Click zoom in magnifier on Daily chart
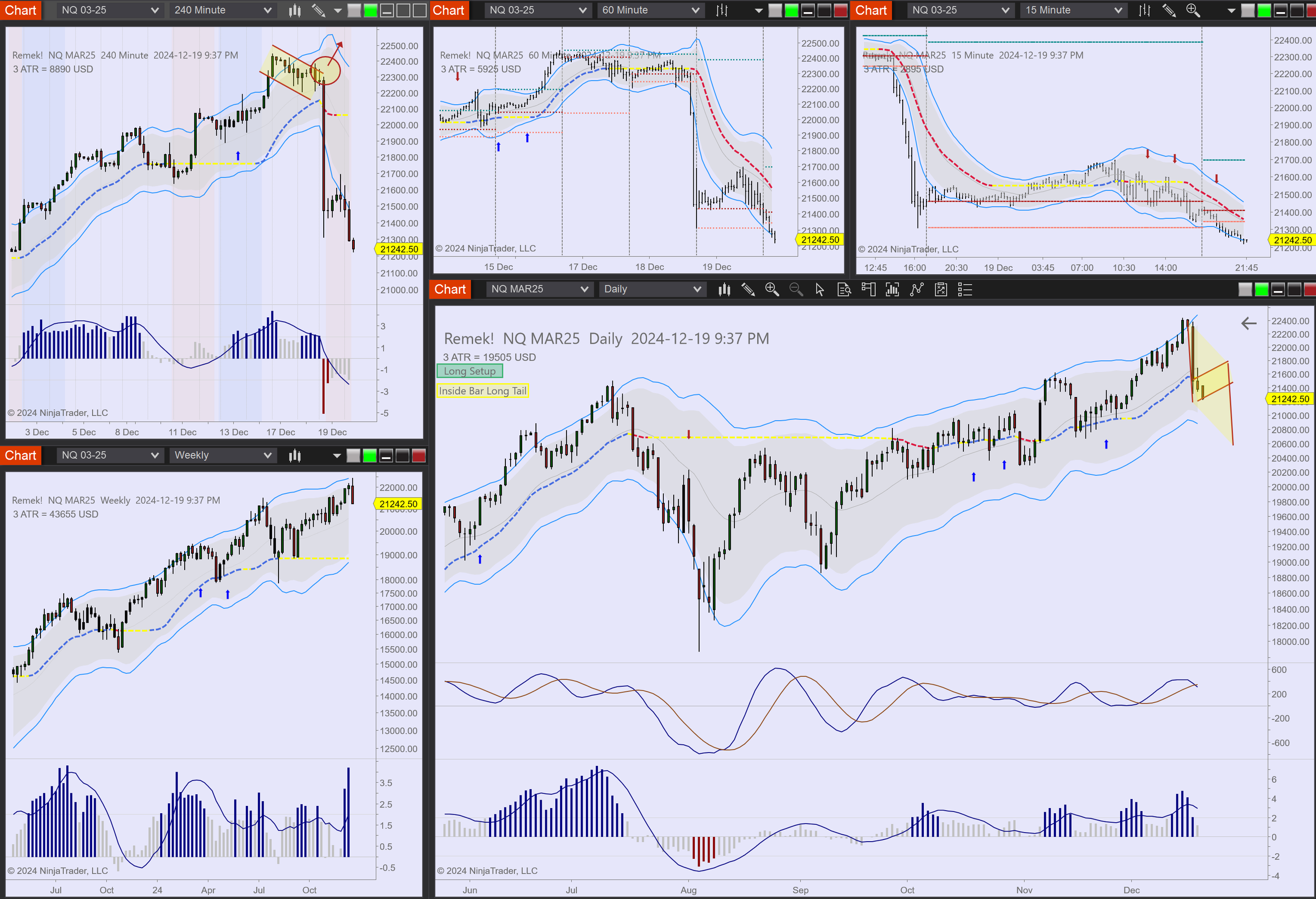 [x=771, y=290]
